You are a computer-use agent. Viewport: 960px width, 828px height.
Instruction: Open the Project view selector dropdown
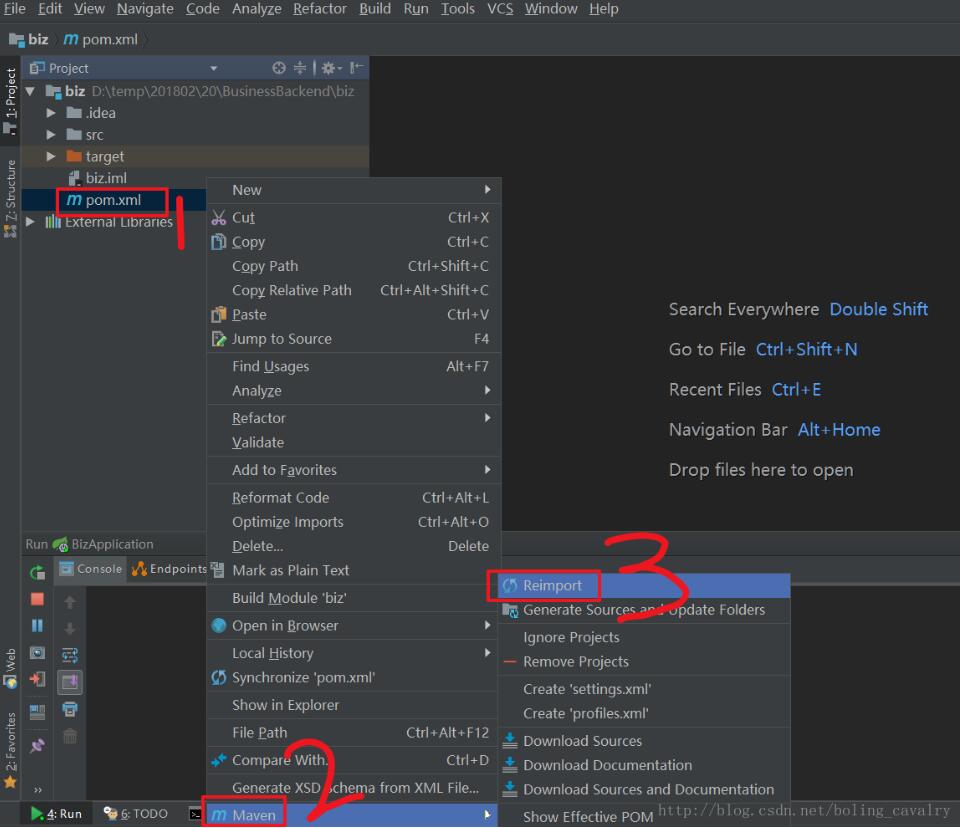pyautogui.click(x=215, y=67)
